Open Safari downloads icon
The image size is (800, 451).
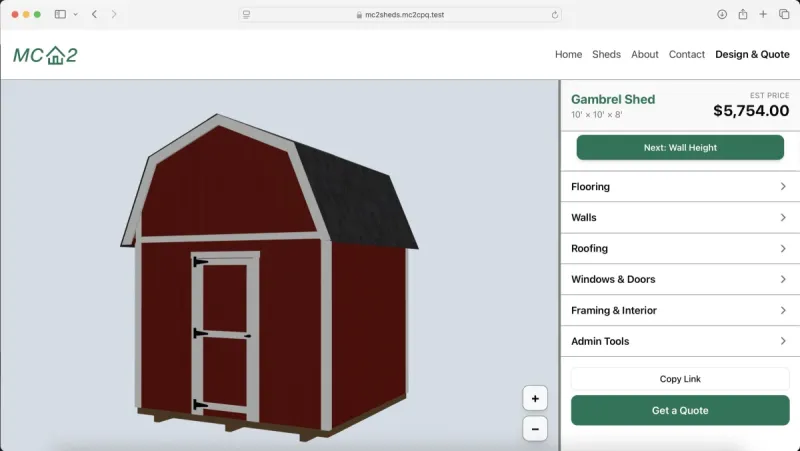[x=722, y=14]
